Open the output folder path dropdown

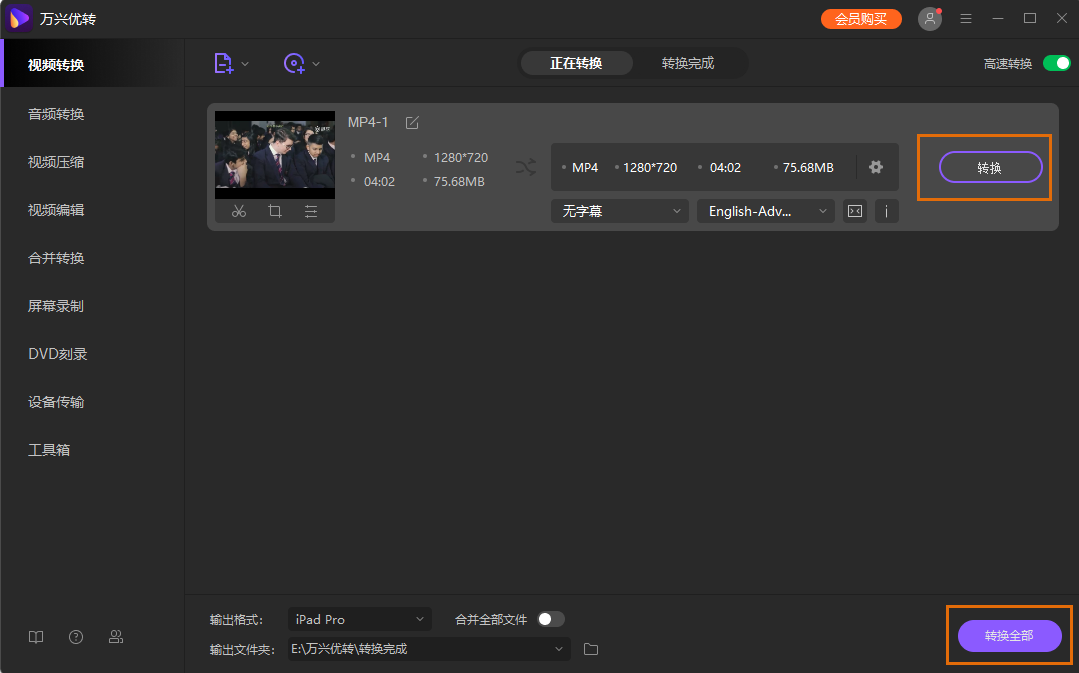(429, 649)
